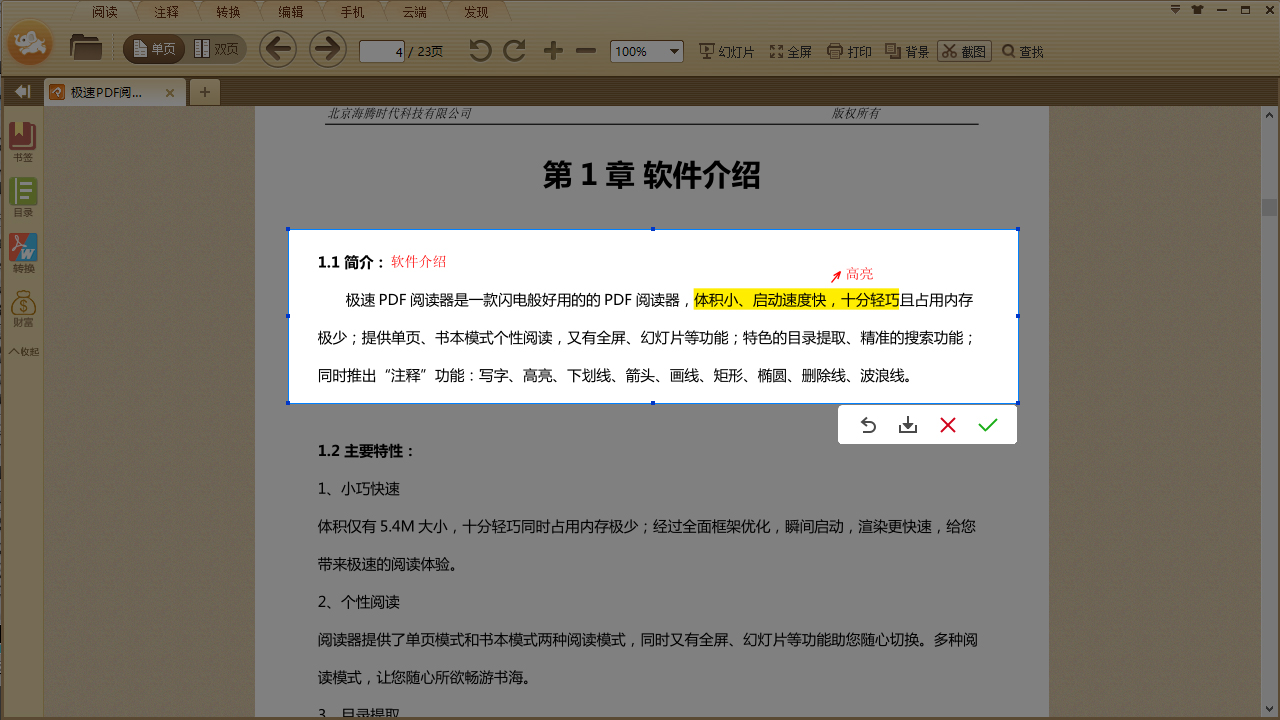This screenshot has height=720, width=1280.
Task: Open the 100% zoom level dropdown
Action: coord(646,51)
